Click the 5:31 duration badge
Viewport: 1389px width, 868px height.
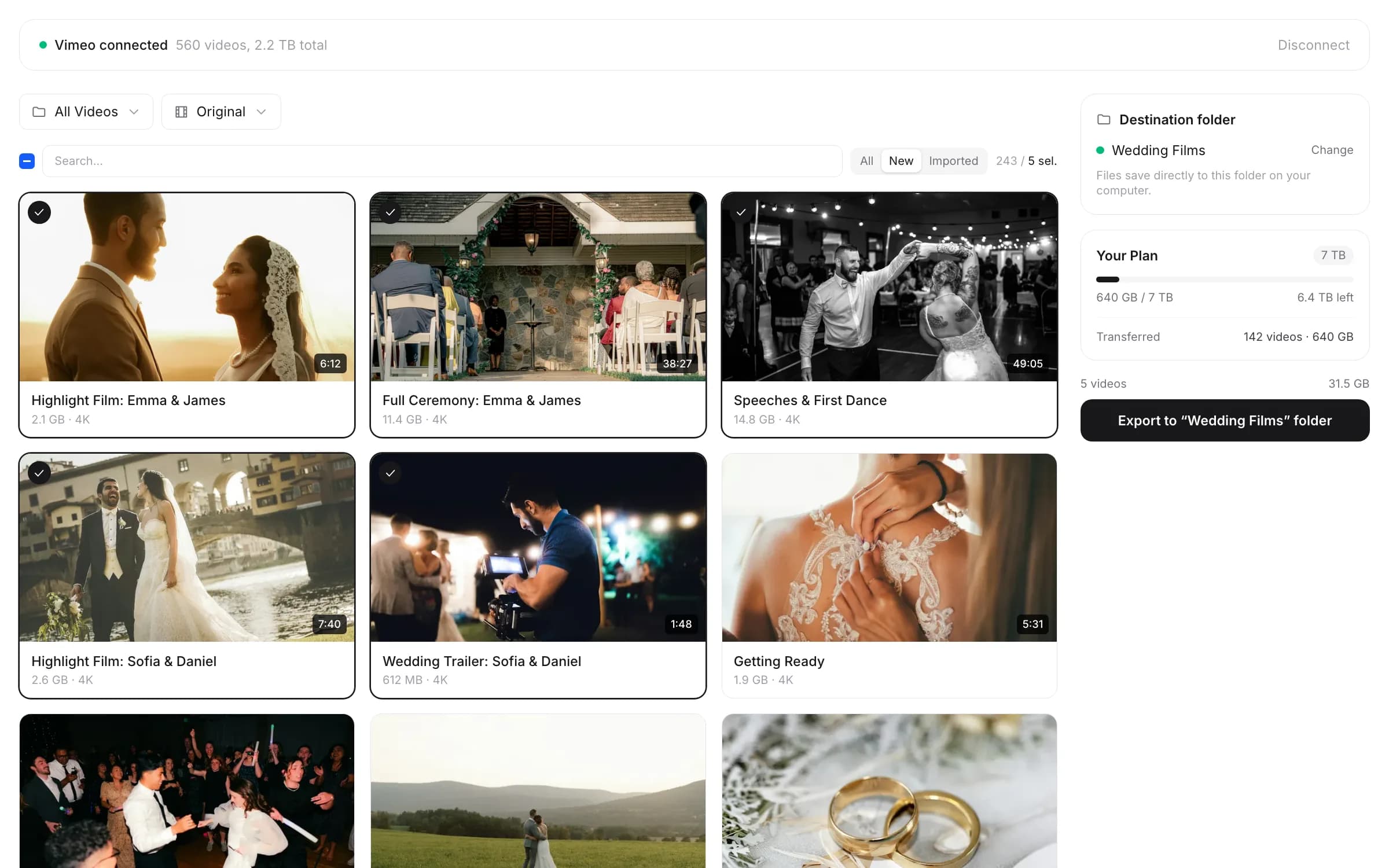point(1032,624)
